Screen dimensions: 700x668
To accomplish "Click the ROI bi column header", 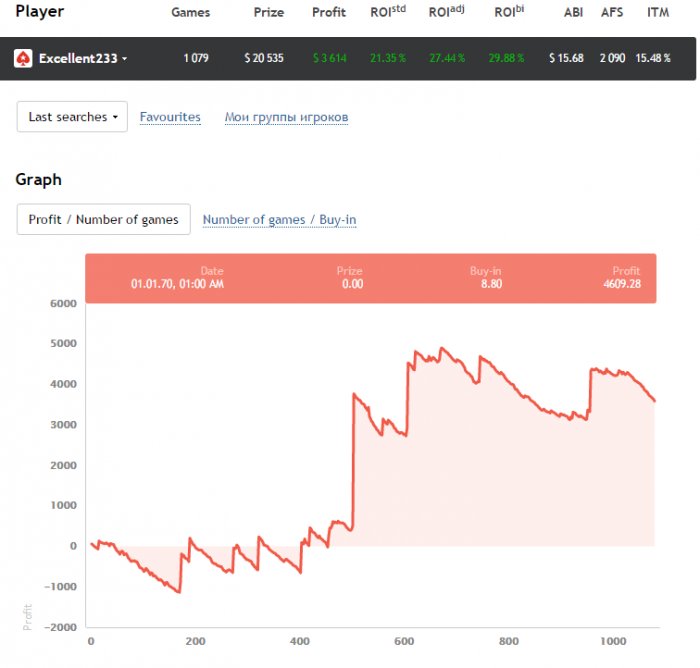I will [509, 13].
